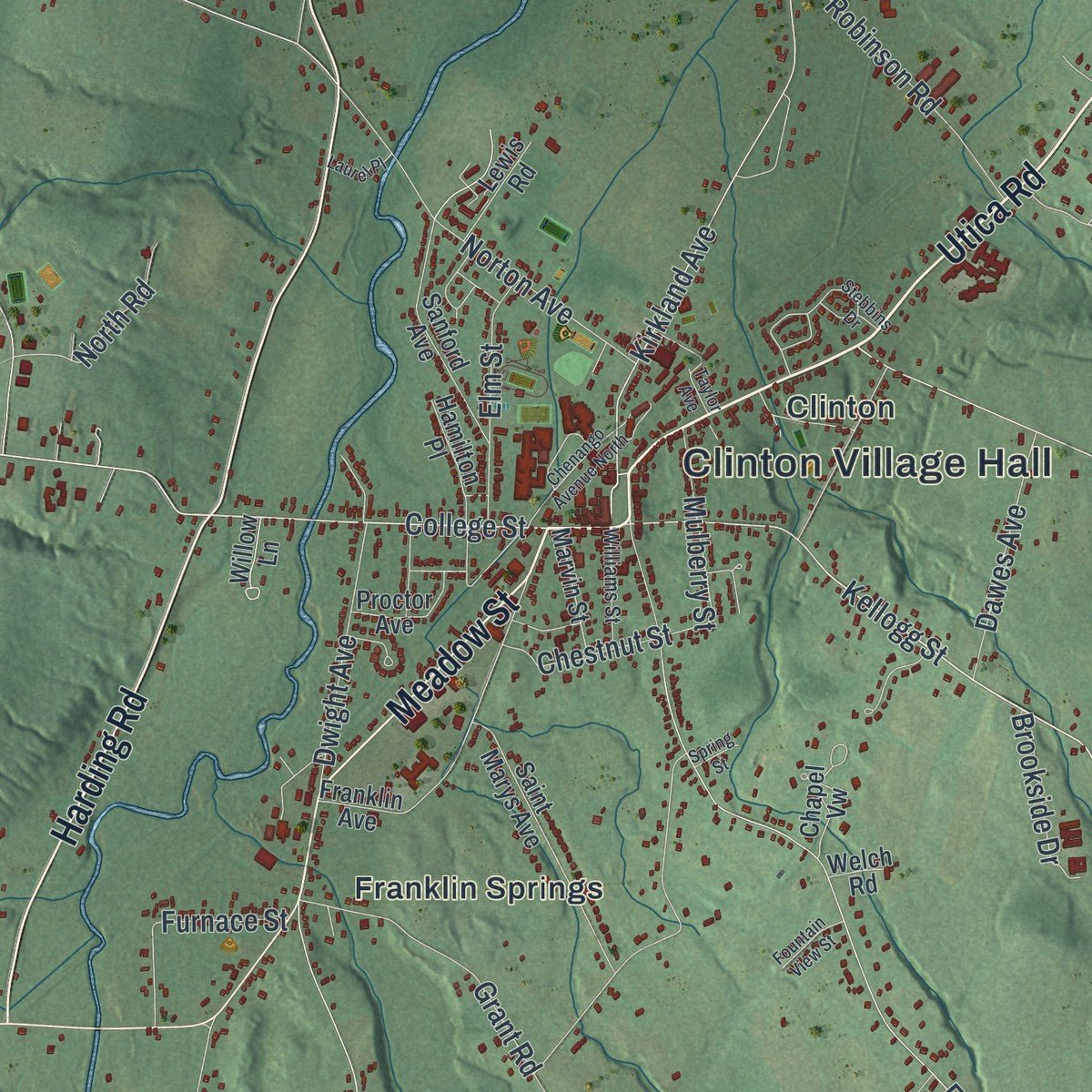Image resolution: width=1092 pixels, height=1092 pixels.
Task: Click the Chenango Avenue North label
Action: (588, 468)
